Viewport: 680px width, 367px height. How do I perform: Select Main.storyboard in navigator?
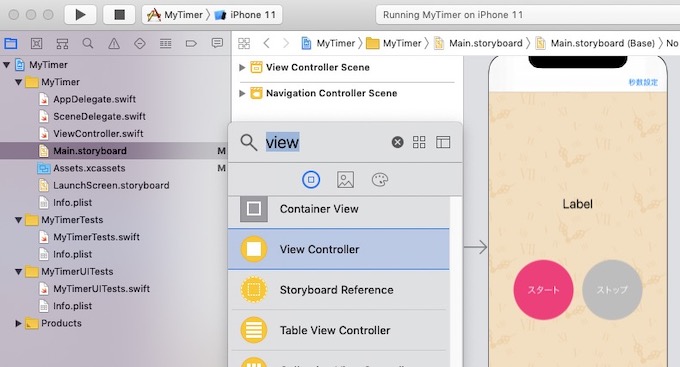114,151
